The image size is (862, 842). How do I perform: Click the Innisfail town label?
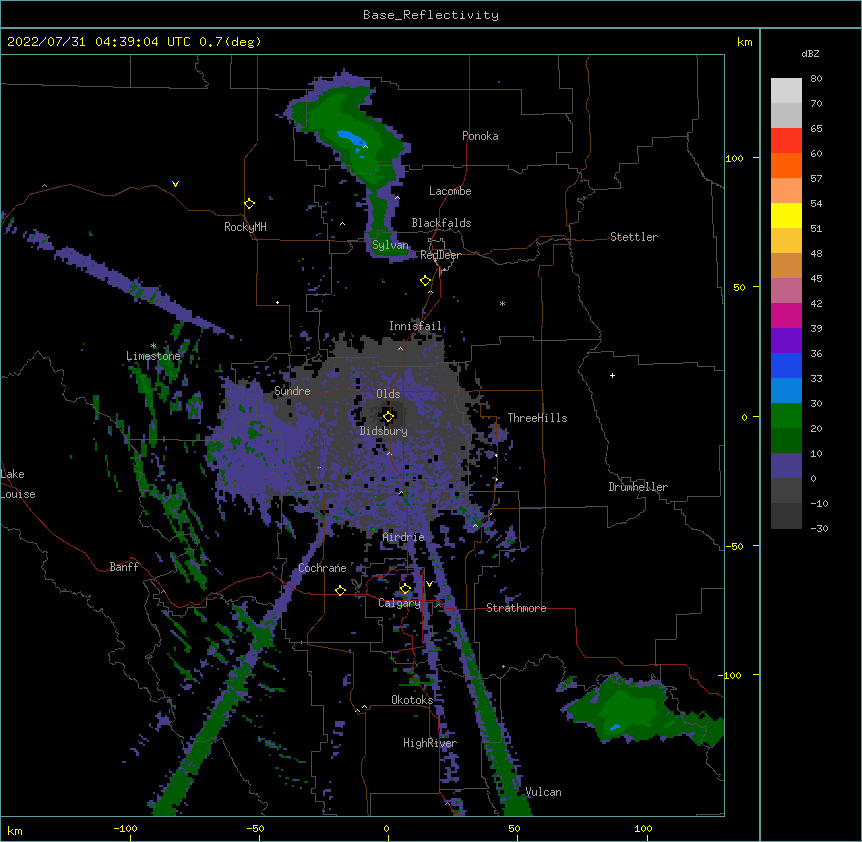tap(415, 326)
